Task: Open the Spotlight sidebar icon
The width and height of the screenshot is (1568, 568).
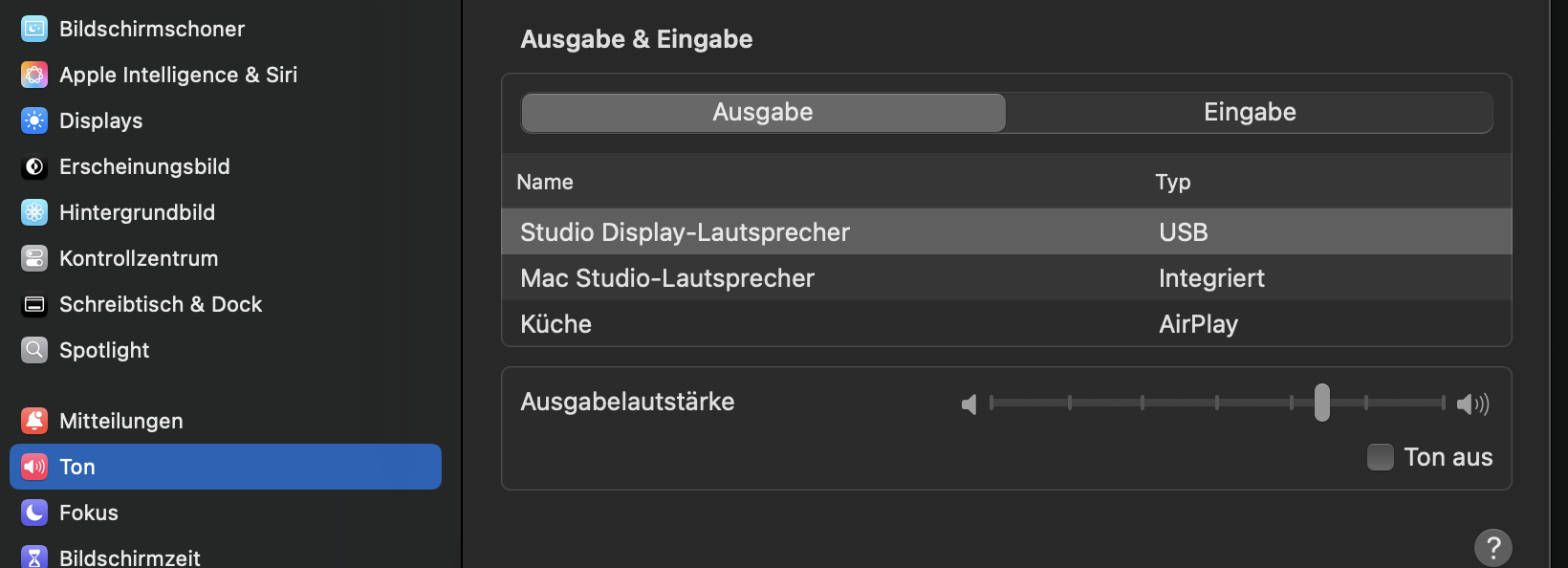Action: click(34, 350)
